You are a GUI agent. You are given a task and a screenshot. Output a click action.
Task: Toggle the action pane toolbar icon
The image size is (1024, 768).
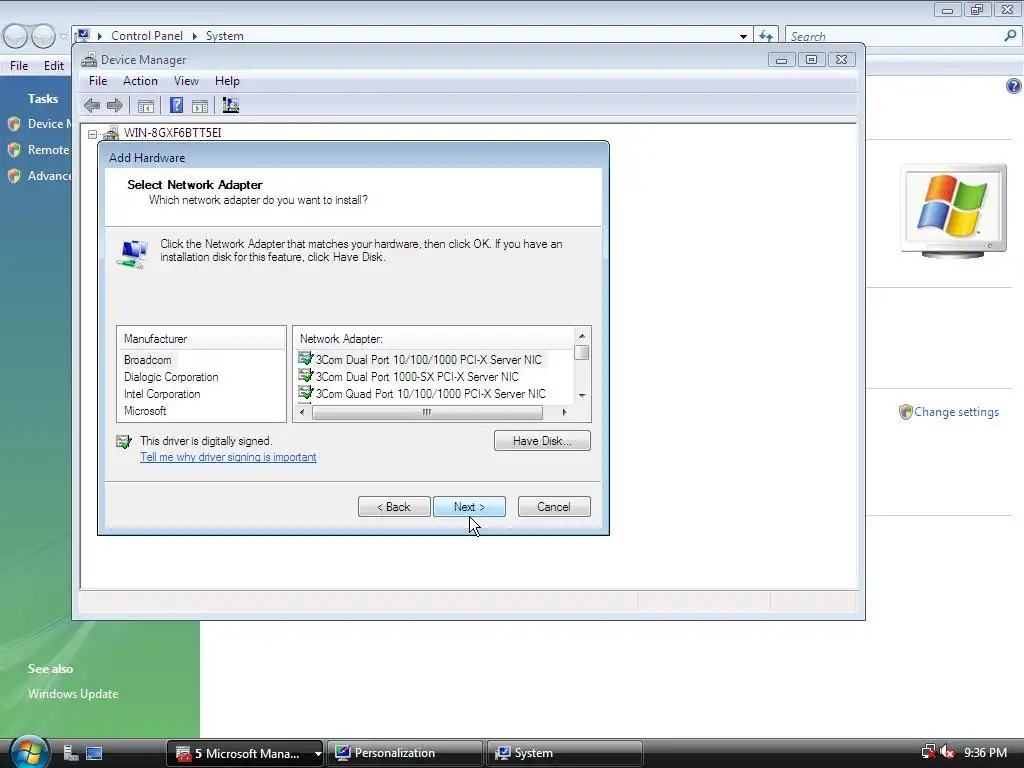pyautogui.click(x=200, y=106)
